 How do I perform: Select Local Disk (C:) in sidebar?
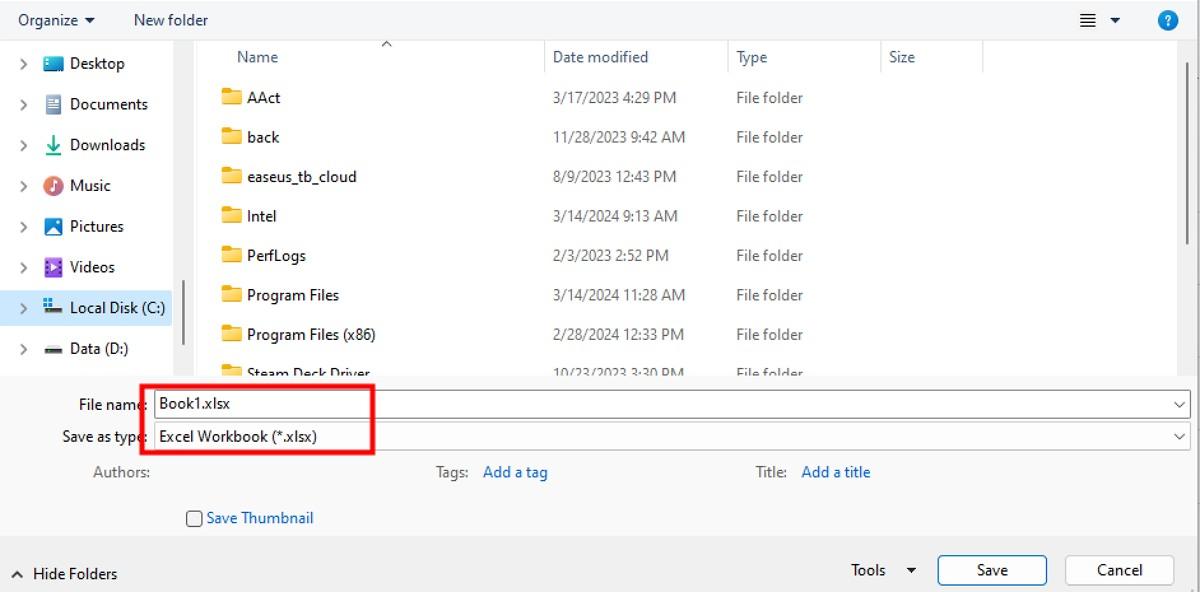[117, 307]
